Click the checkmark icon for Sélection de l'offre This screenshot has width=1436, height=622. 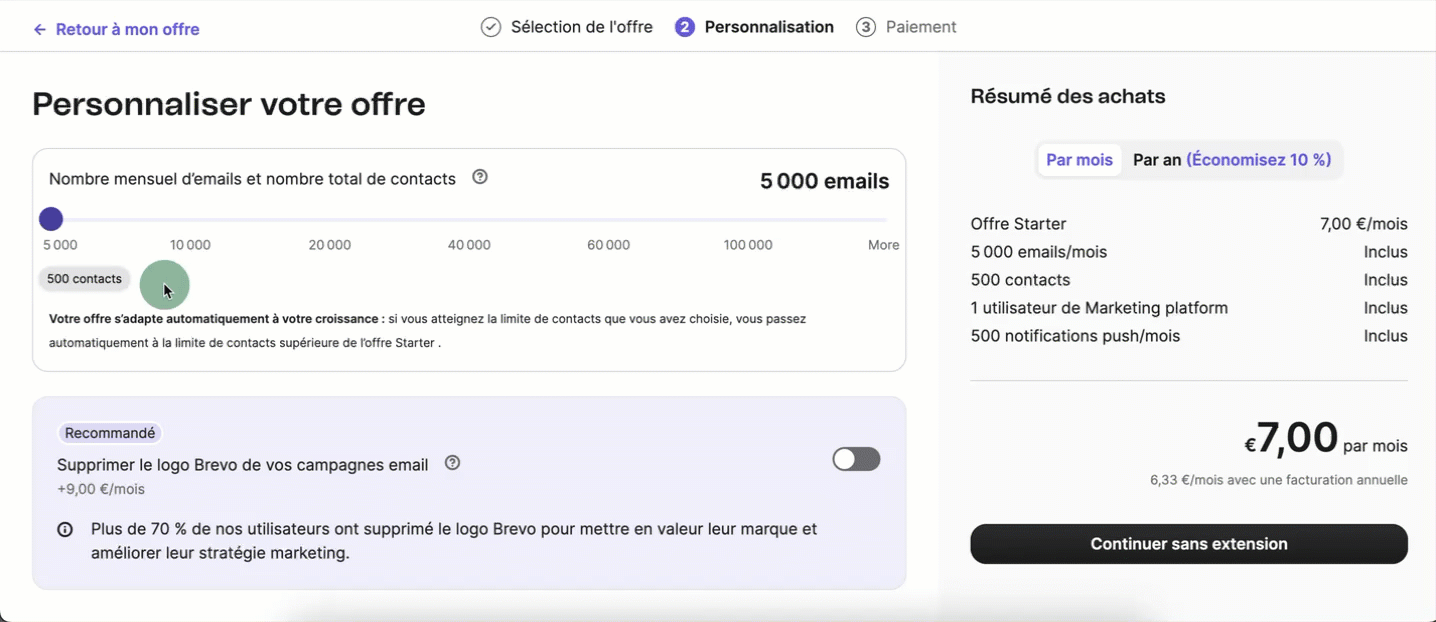click(x=490, y=27)
